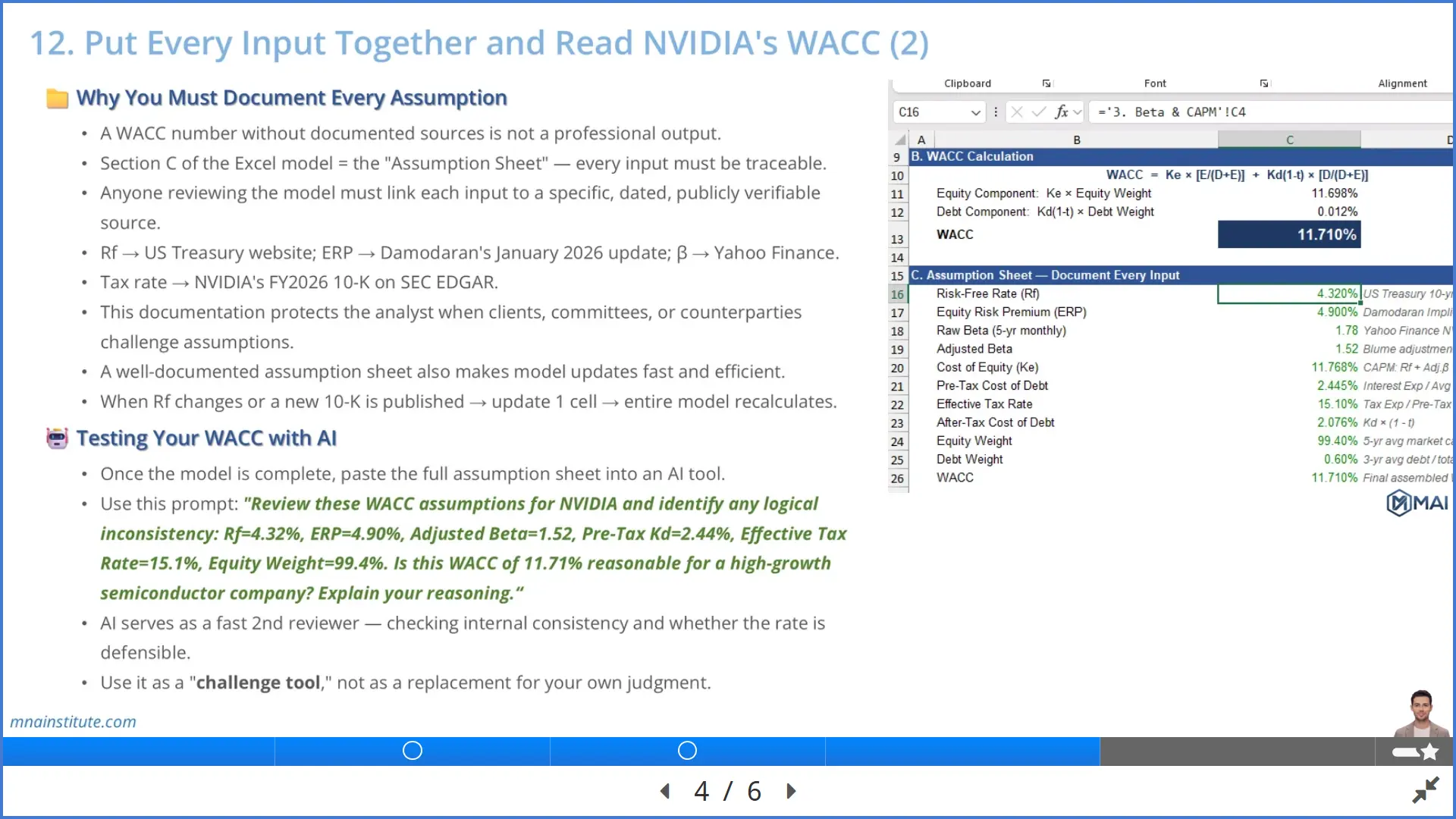Exit fullscreen using the collapse arrows icon
The image size is (1456, 819).
click(x=1426, y=790)
